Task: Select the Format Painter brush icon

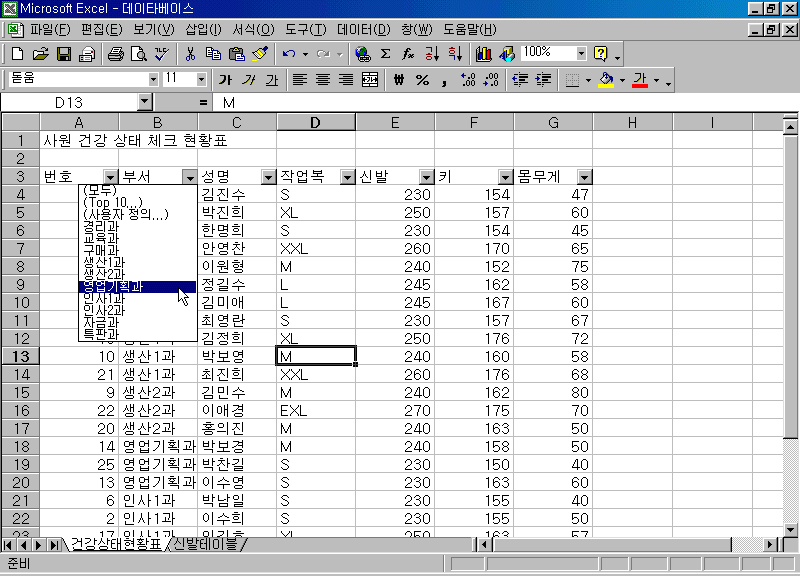Action: point(260,54)
